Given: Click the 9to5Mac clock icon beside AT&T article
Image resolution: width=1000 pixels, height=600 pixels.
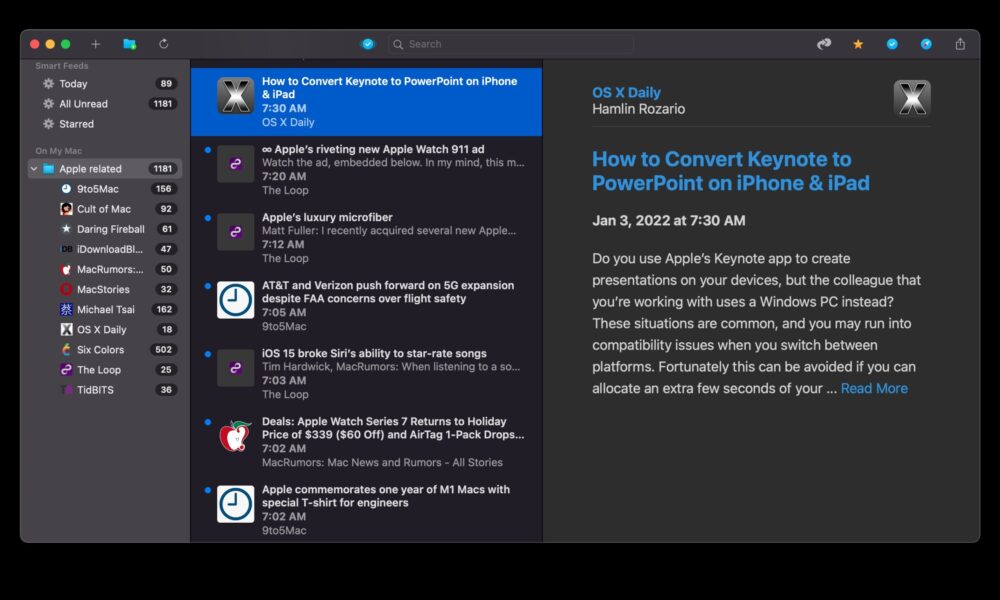Looking at the screenshot, I should click(235, 300).
